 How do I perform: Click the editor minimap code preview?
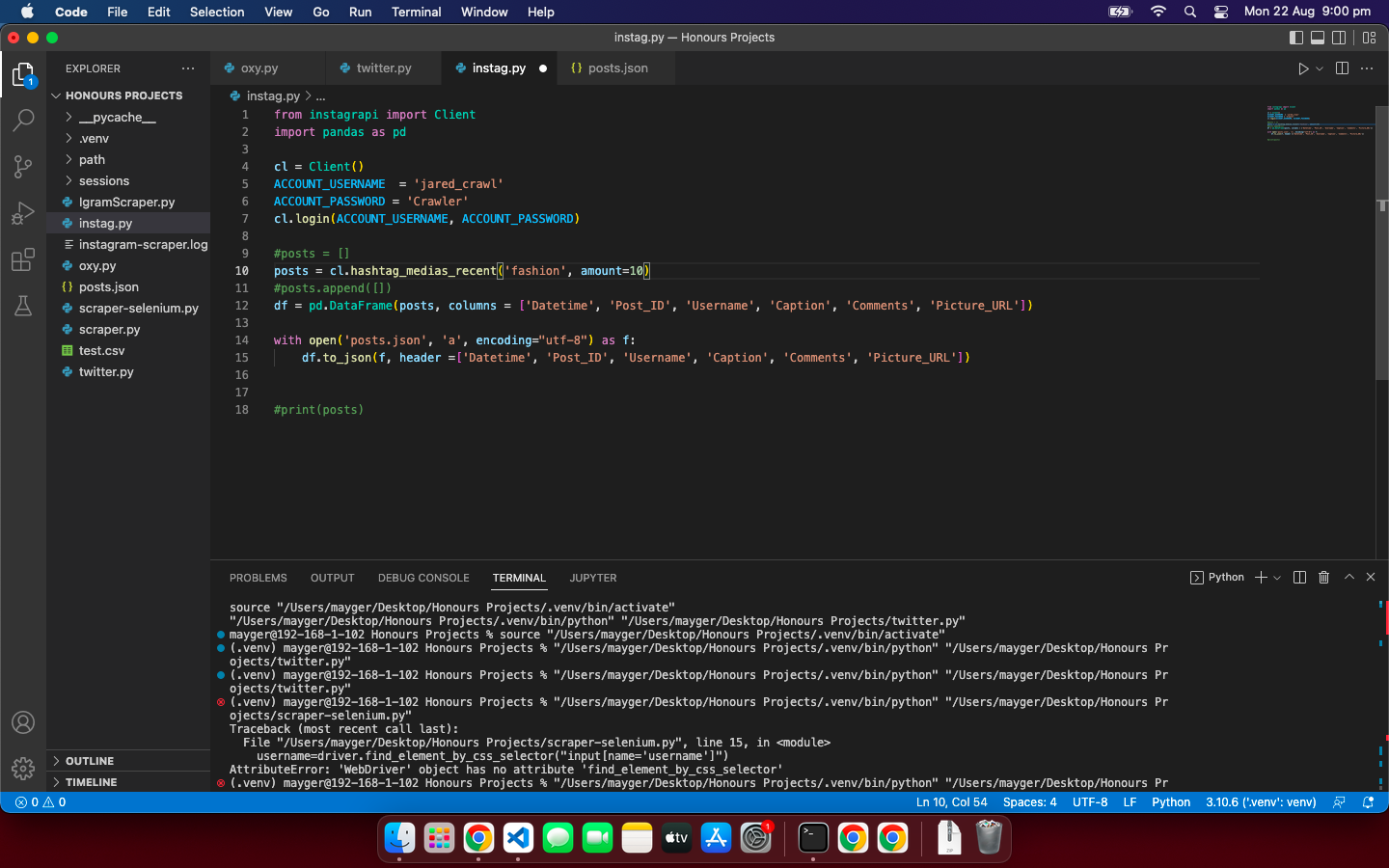[x=1320, y=123]
